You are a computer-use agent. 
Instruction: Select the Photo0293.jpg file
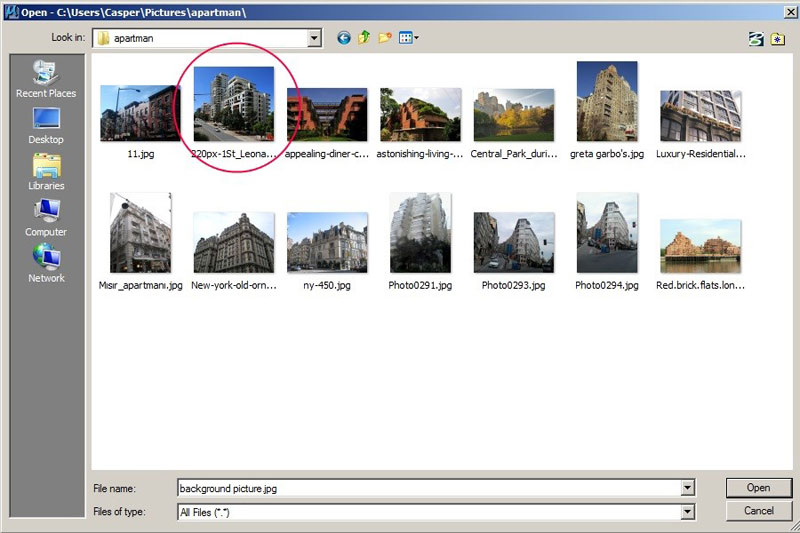click(x=513, y=243)
